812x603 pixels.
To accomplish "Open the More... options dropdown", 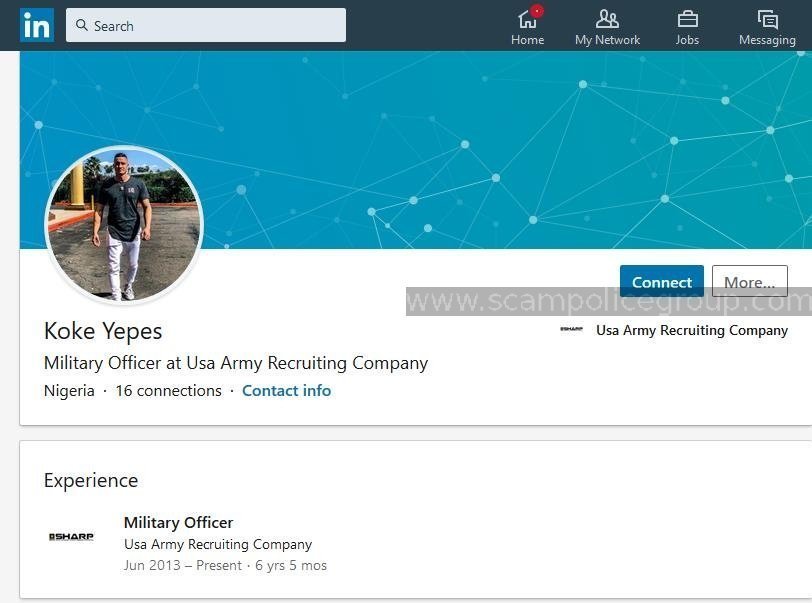I will pos(750,281).
